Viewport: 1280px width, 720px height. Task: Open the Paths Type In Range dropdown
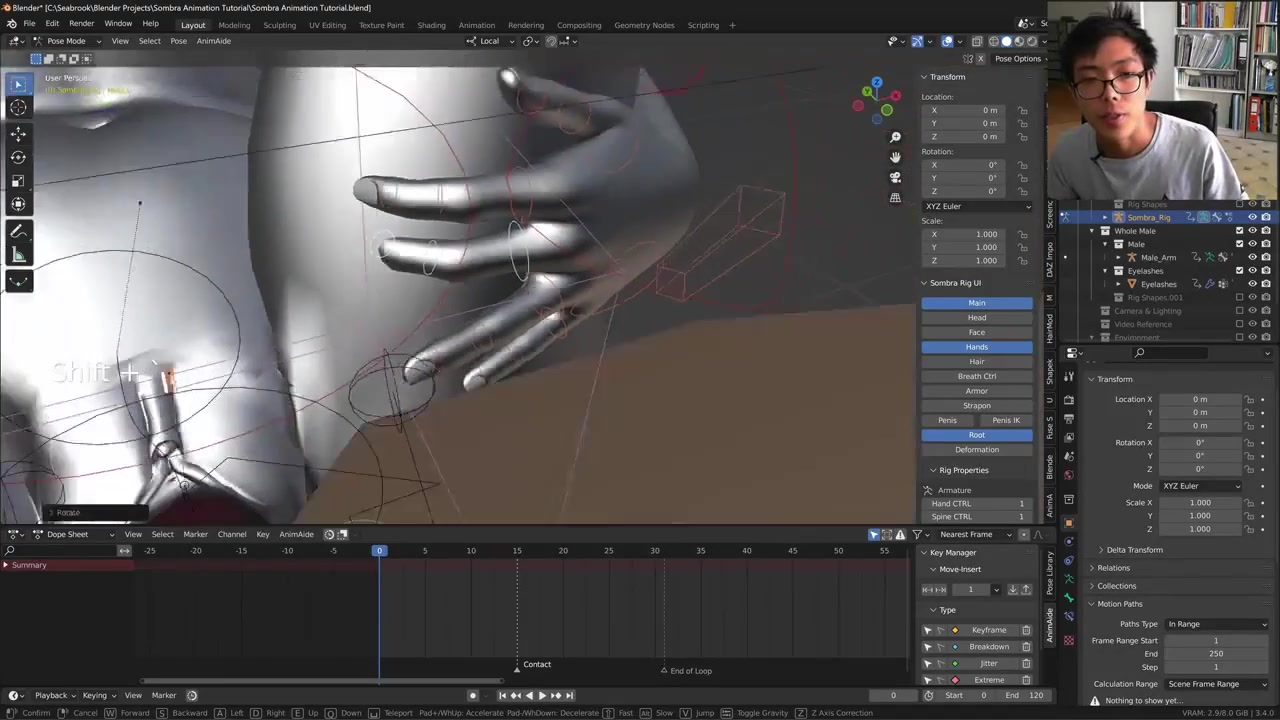click(x=1217, y=624)
